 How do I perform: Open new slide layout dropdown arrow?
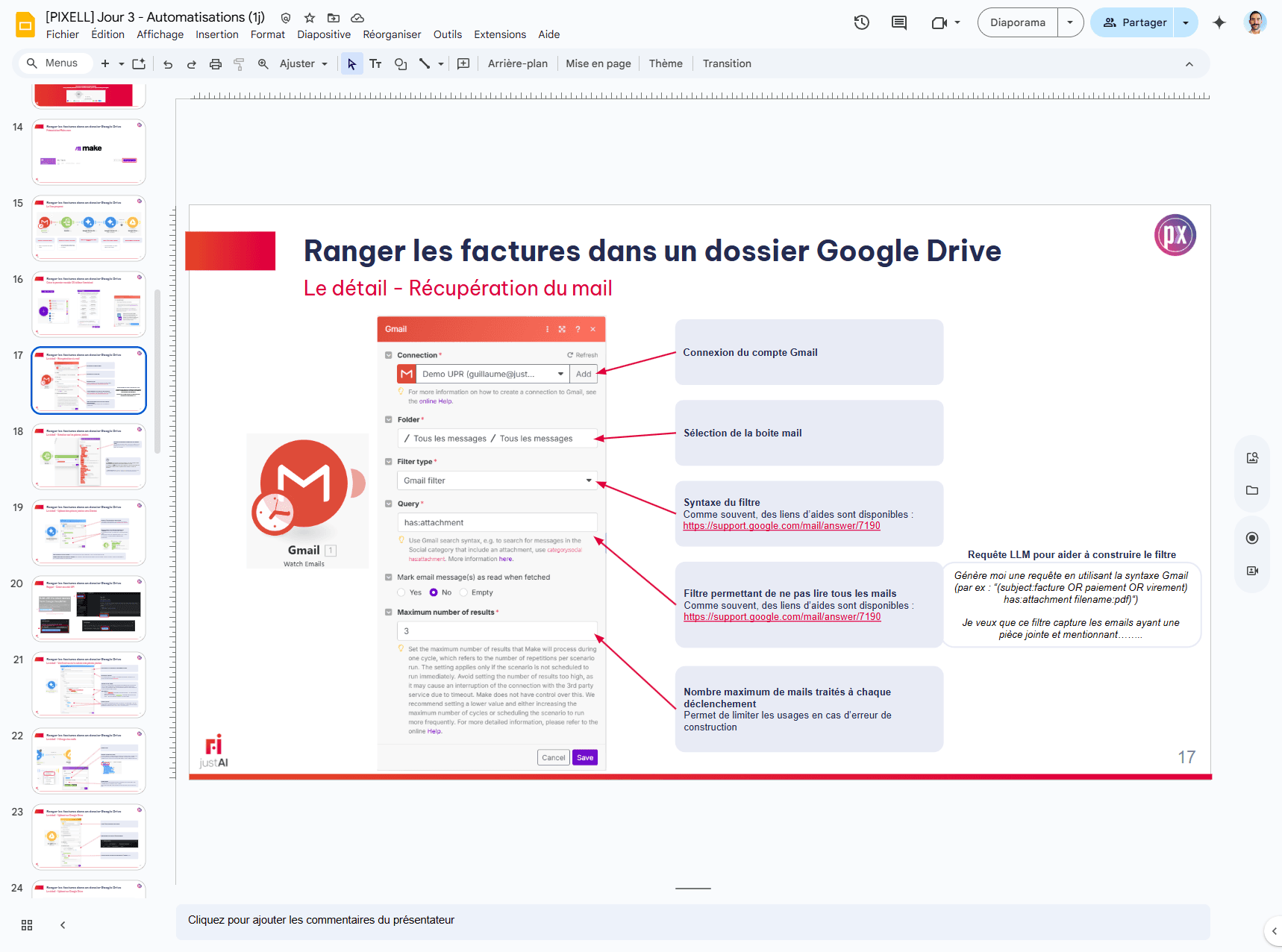point(122,64)
